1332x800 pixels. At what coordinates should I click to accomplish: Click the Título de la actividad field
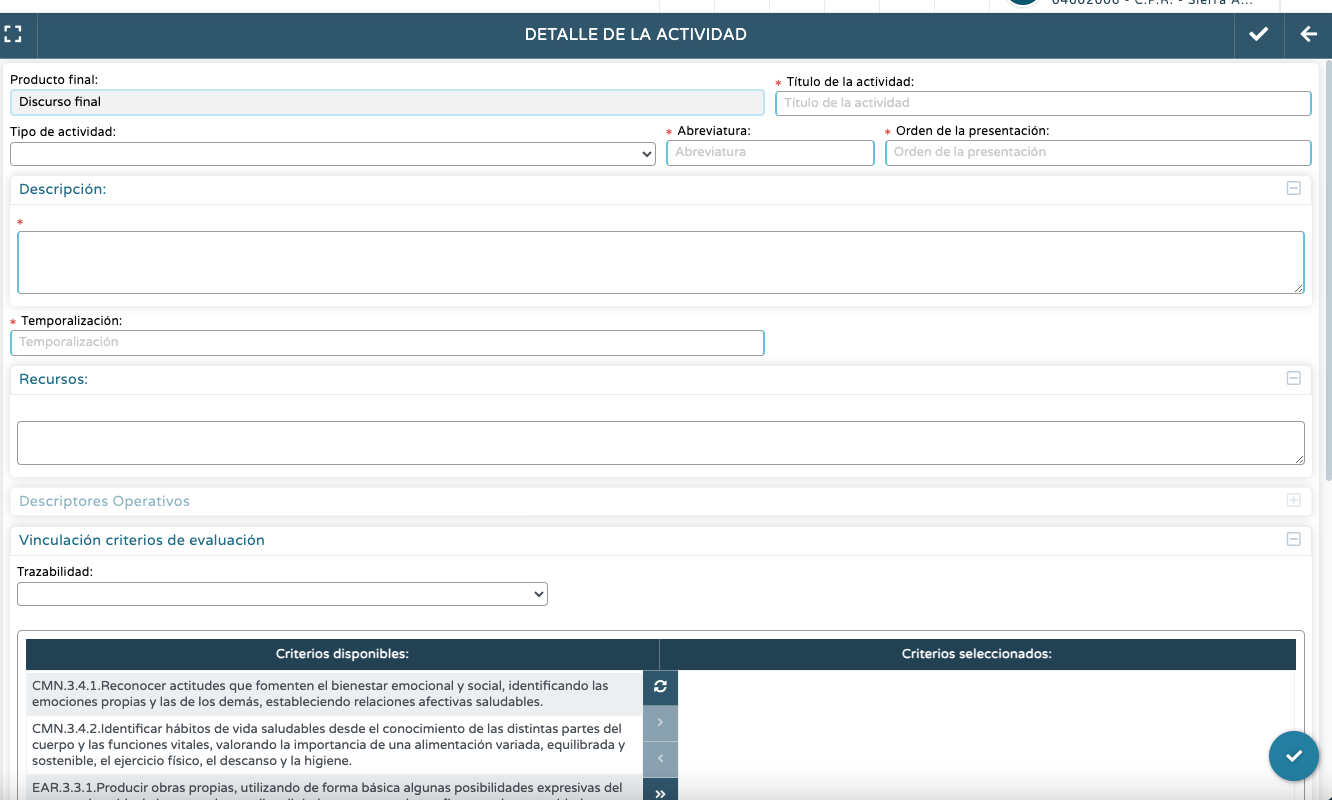1042,103
